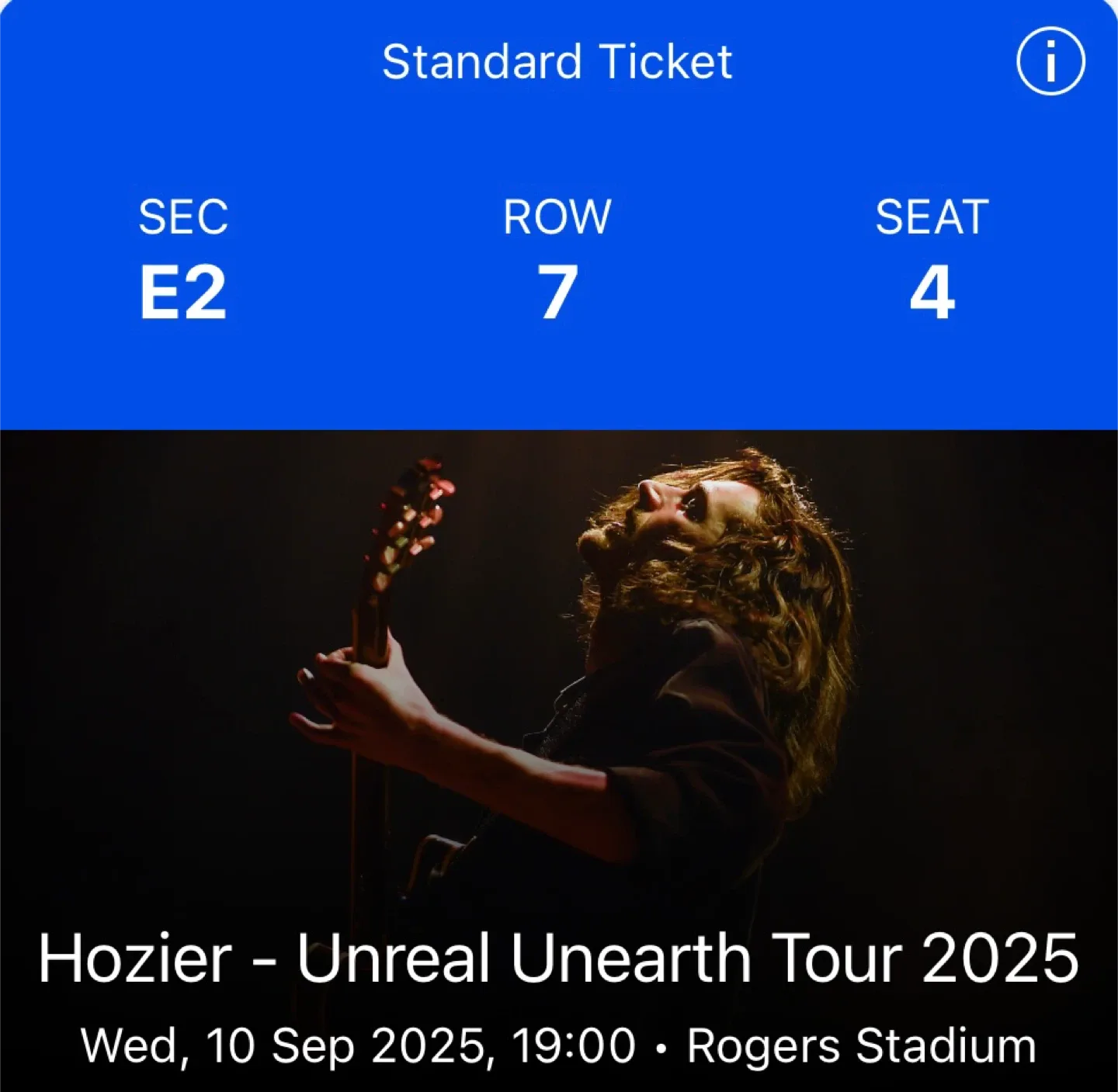Viewport: 1118px width, 1092px height.
Task: Tap the Wed, 10 Sep 2025 date
Action: (x=284, y=1045)
